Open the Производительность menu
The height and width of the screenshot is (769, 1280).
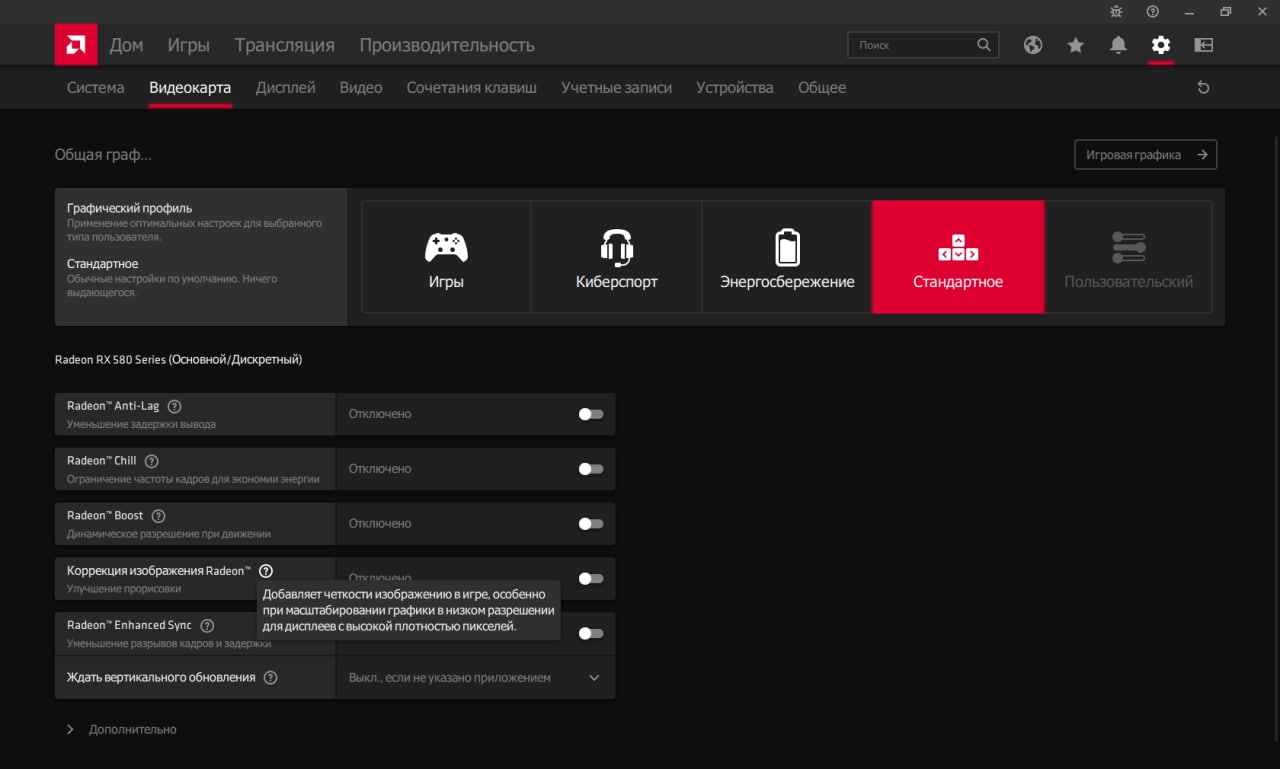447,45
